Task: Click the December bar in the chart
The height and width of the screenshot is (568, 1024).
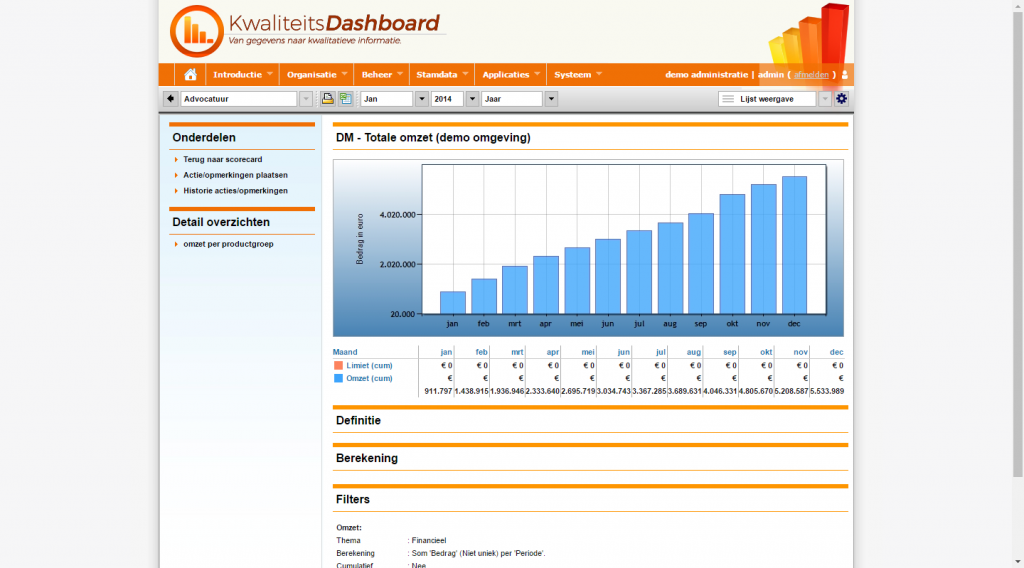Action: 794,245
